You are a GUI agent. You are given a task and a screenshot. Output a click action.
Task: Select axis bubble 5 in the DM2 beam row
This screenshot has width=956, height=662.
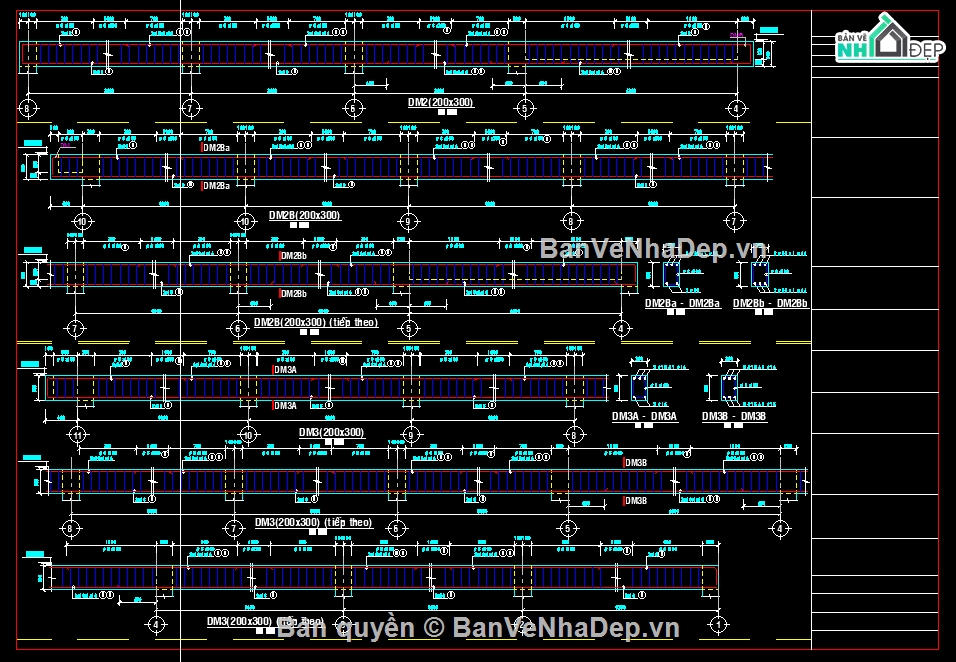pyautogui.click(x=524, y=109)
